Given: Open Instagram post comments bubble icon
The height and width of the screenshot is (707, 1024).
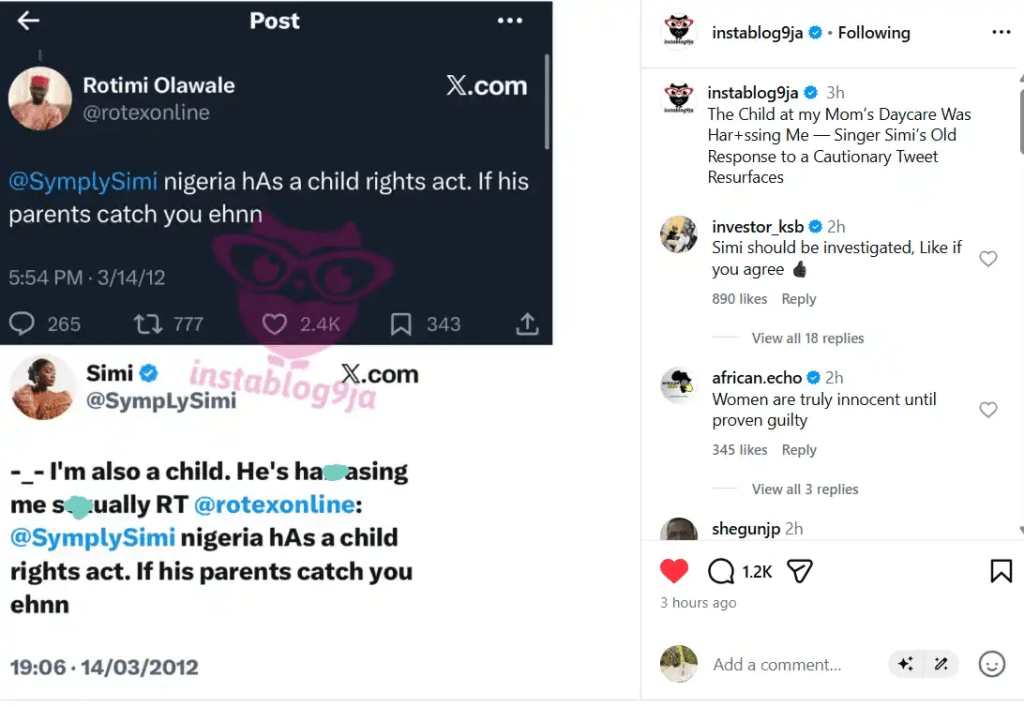Looking at the screenshot, I should click(721, 571).
